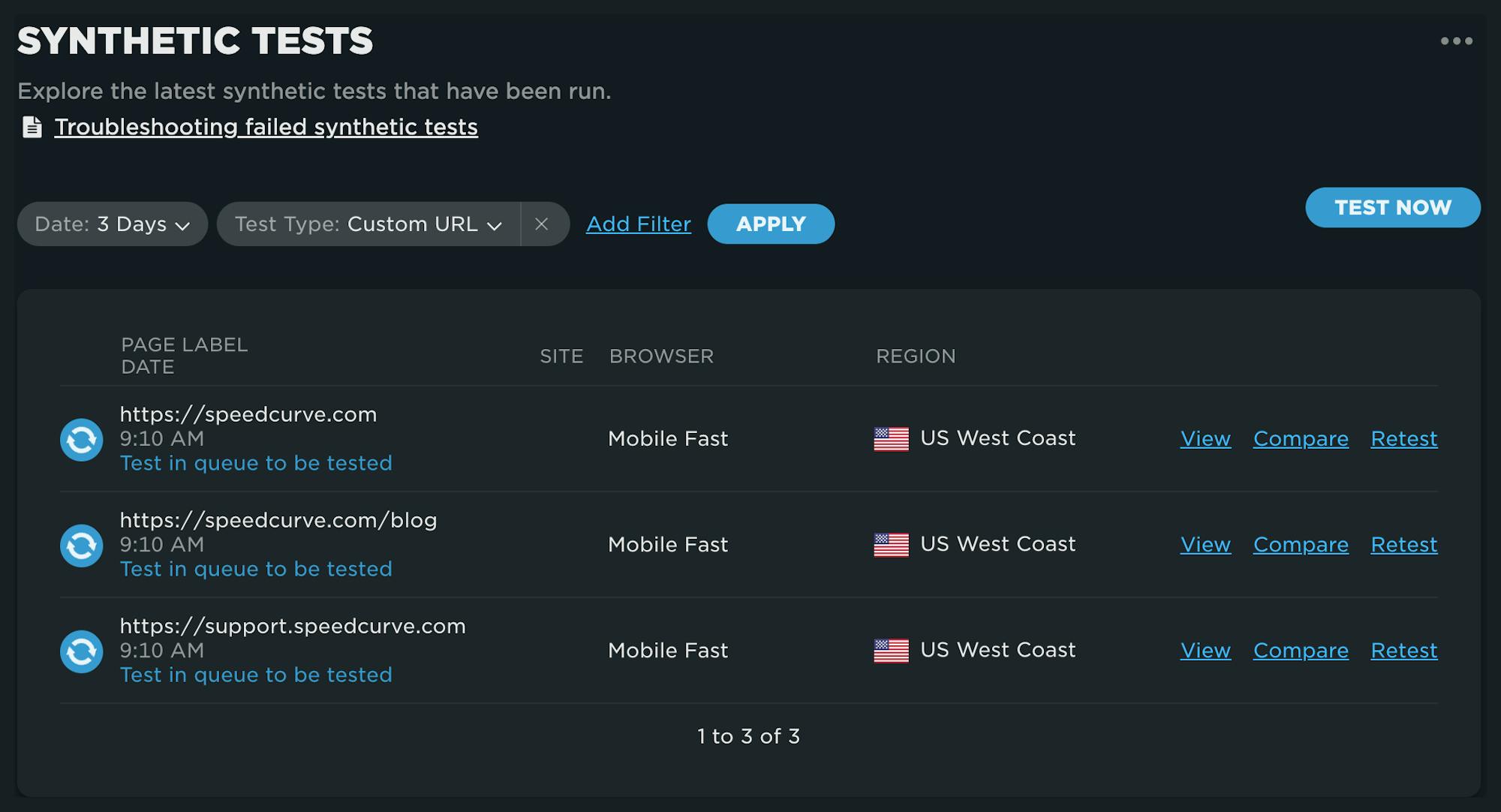Toggle visibility of speedcurve.com test status
This screenshot has width=1501, height=812.
[81, 439]
